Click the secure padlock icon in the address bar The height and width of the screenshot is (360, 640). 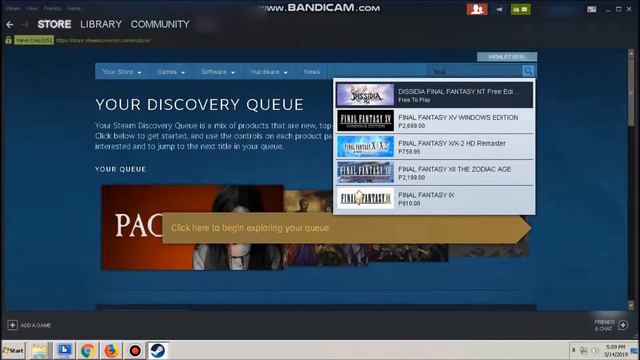click(8, 40)
